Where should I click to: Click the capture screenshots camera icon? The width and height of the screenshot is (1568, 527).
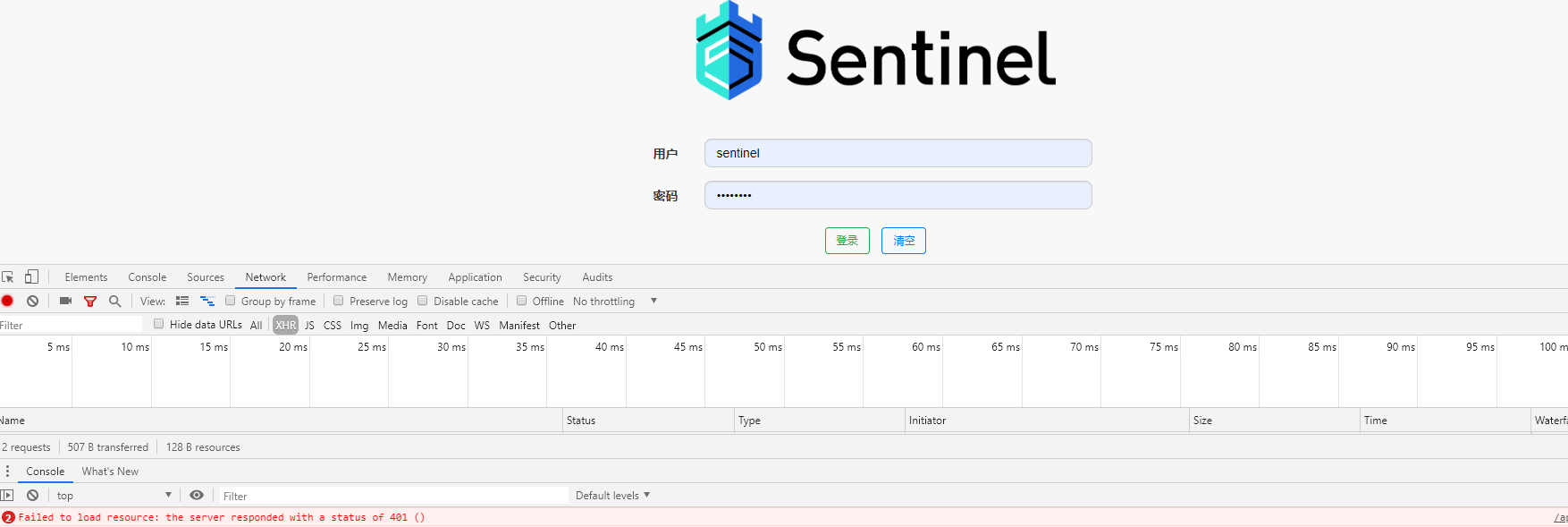tap(65, 301)
